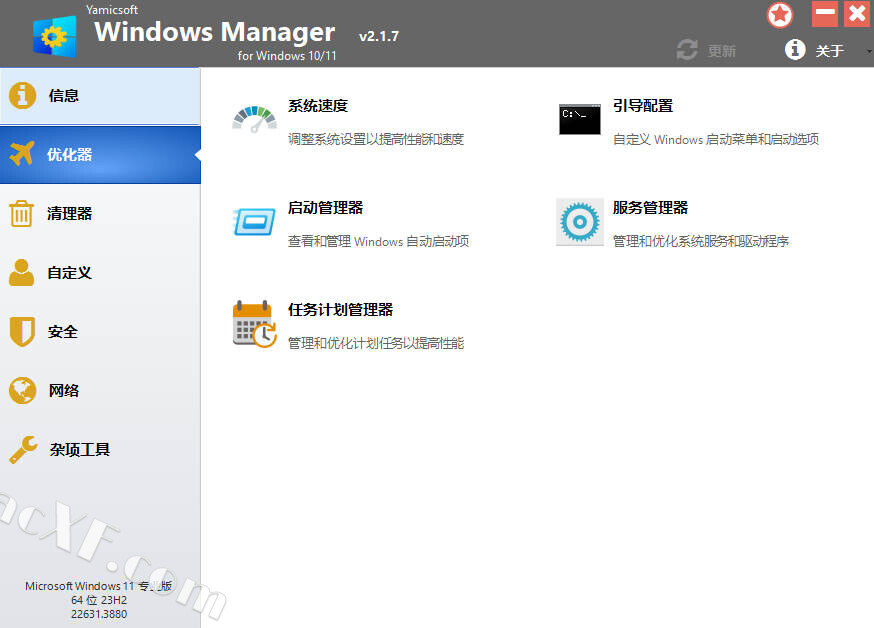Switch to the 网络 tab label

point(64,391)
